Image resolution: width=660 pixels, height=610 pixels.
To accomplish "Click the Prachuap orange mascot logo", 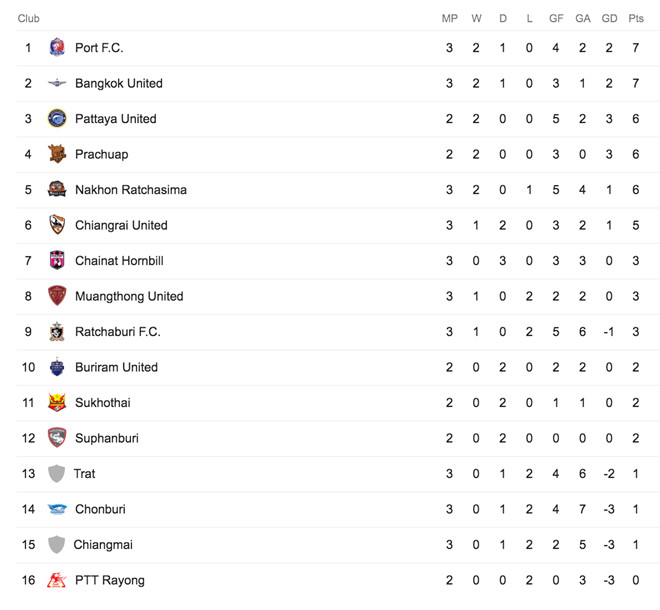I will [57, 154].
